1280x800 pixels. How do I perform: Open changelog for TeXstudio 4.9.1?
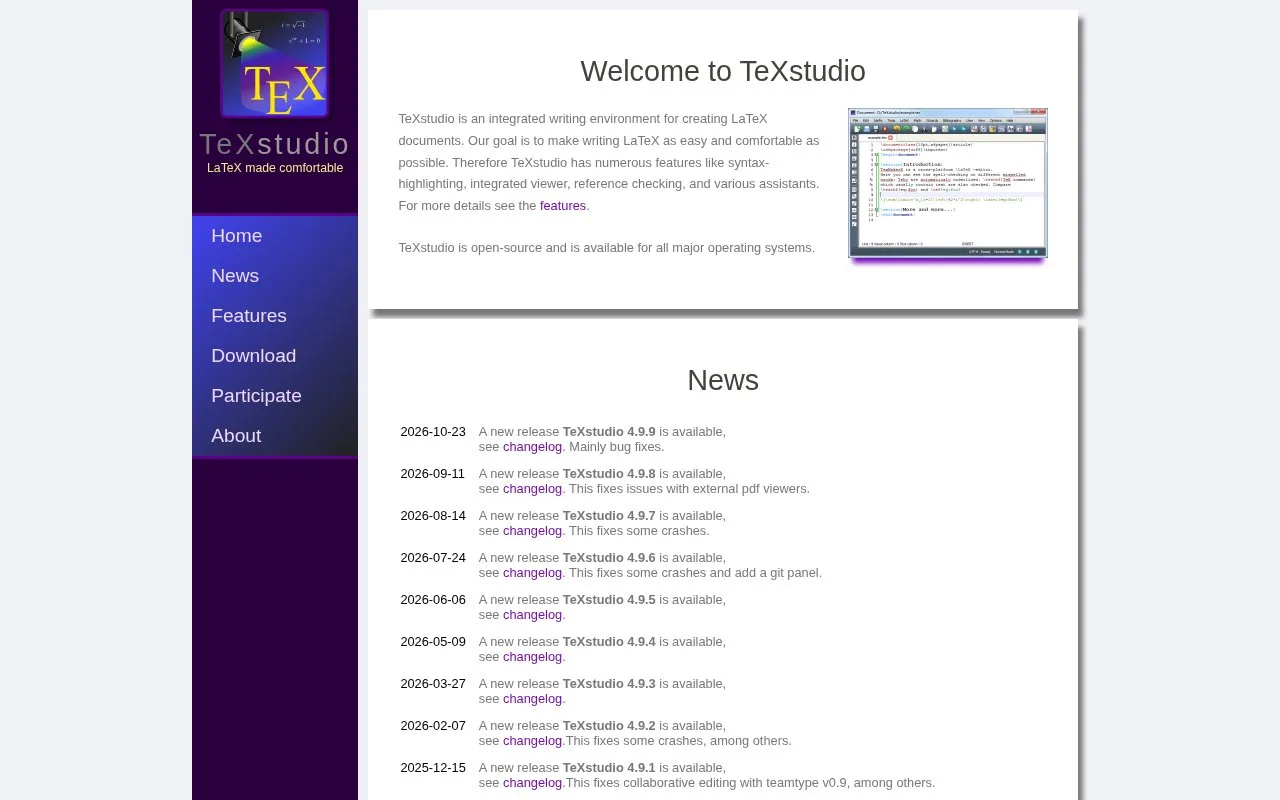pyautogui.click(x=532, y=783)
